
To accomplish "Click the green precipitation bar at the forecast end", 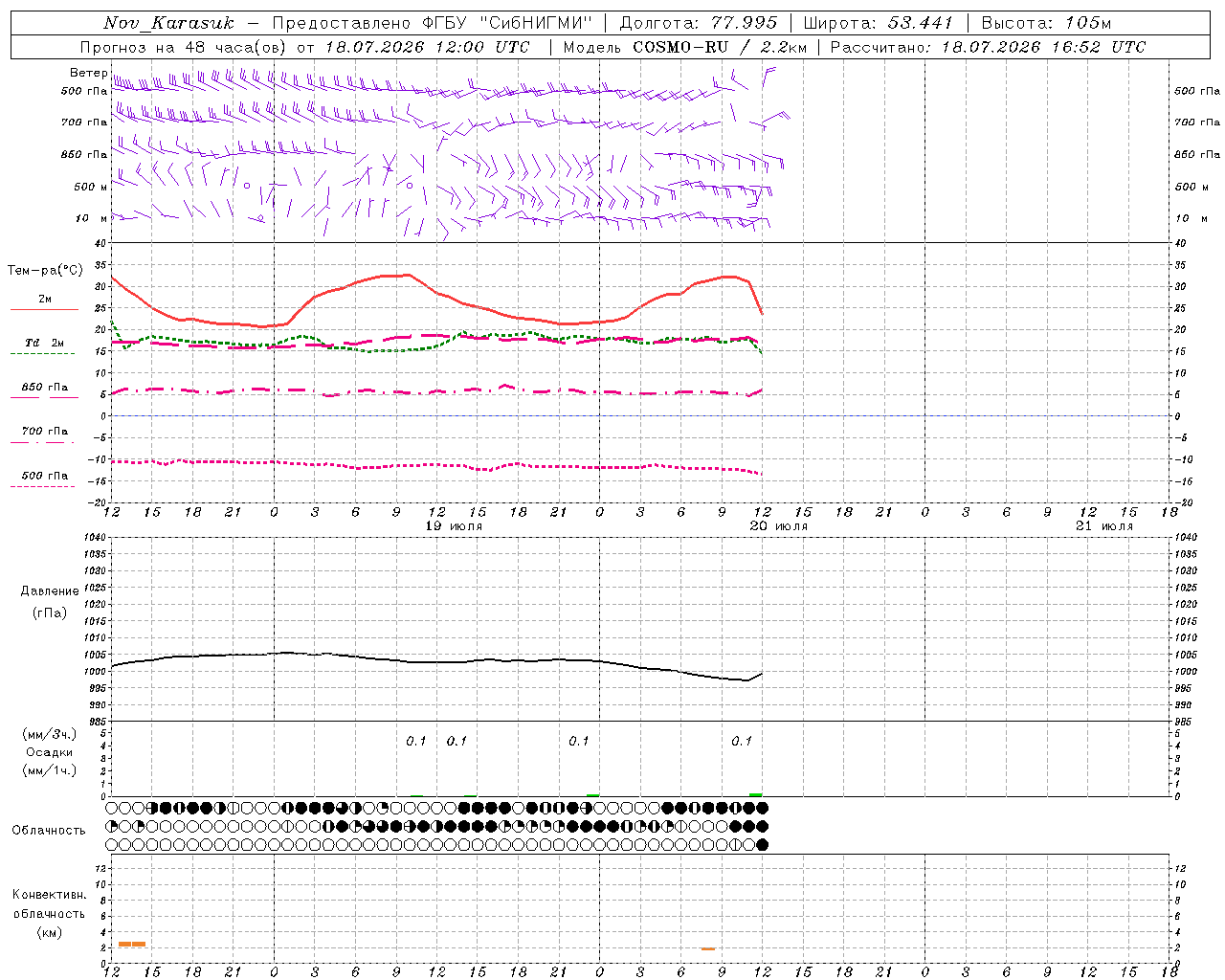I will pyautogui.click(x=756, y=794).
